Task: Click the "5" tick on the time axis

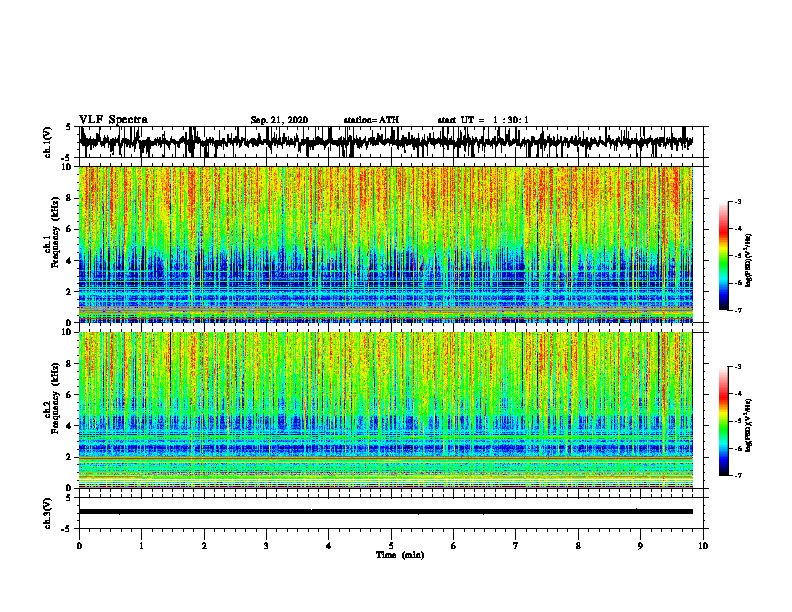Action: click(391, 546)
